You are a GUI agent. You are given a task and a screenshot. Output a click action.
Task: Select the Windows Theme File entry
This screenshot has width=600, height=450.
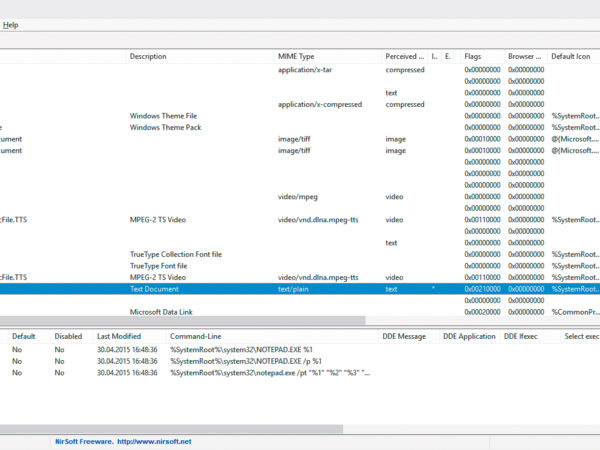(x=163, y=116)
